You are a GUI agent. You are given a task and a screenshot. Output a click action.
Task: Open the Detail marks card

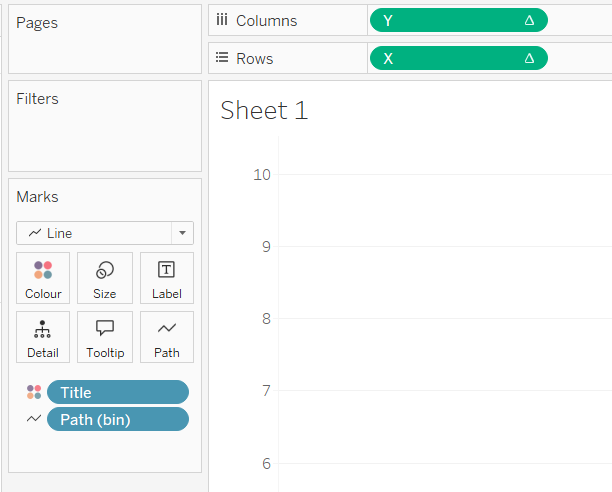(43, 337)
